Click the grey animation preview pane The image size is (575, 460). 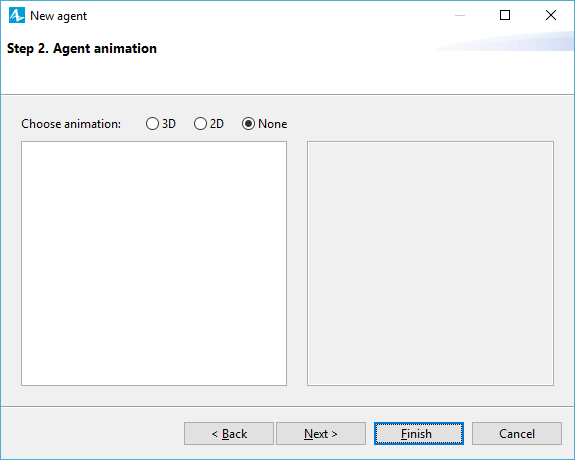[431, 263]
